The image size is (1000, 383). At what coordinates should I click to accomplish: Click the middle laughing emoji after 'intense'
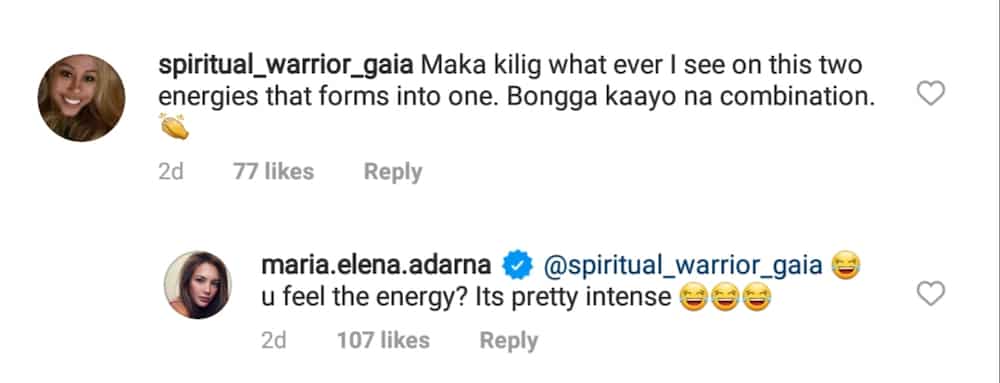click(725, 298)
